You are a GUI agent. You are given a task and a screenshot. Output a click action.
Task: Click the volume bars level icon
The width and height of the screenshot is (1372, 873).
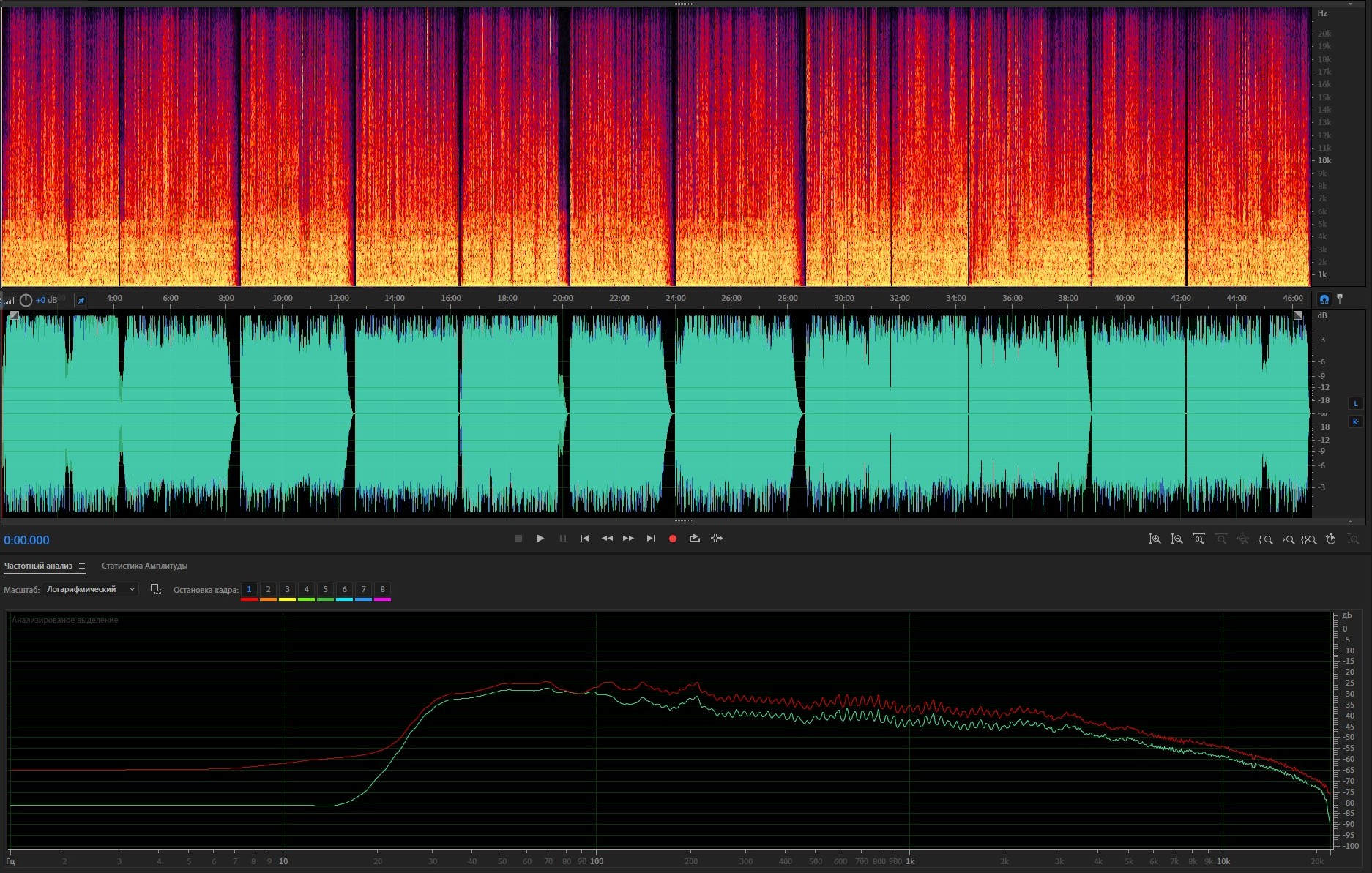pos(10,300)
